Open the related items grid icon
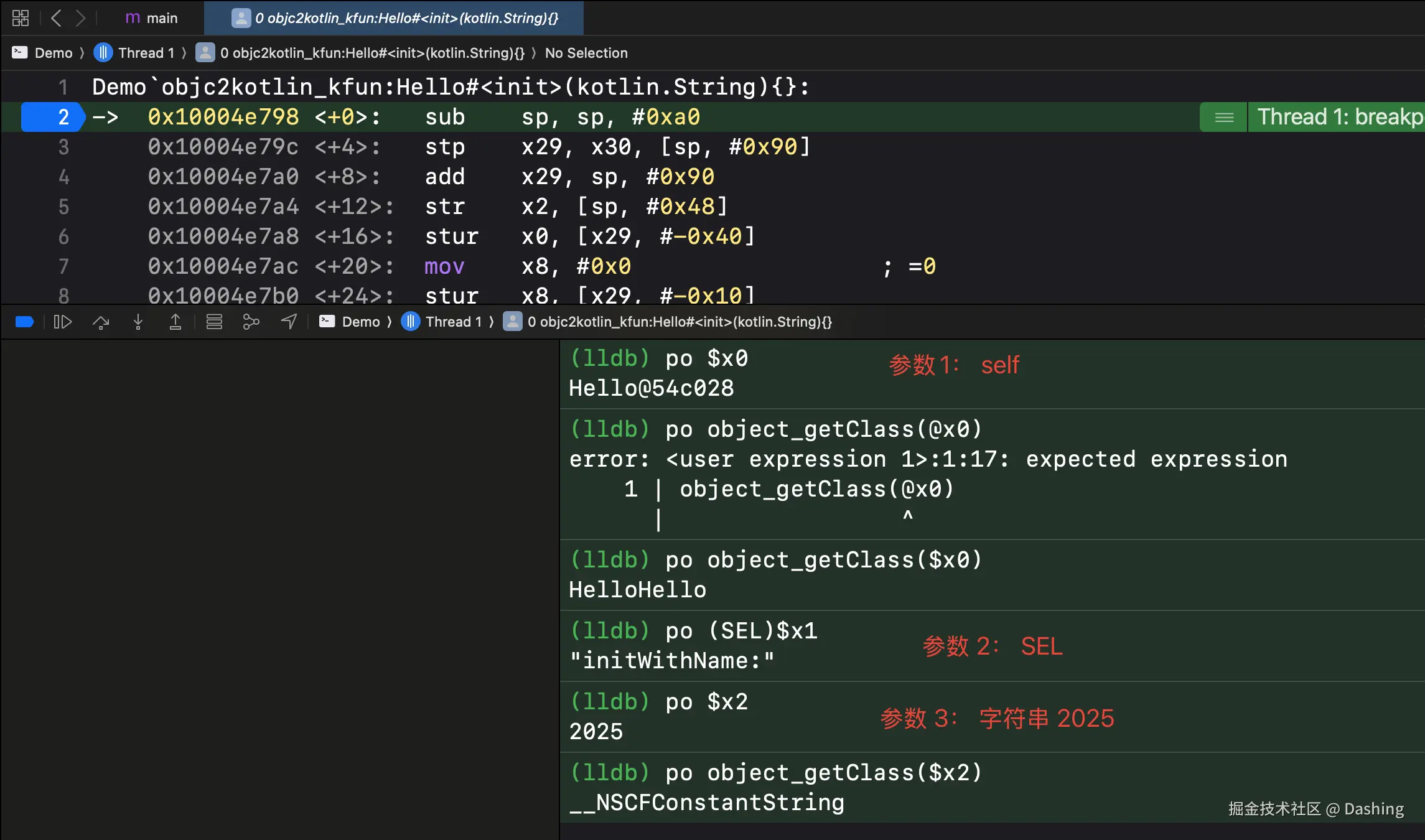This screenshot has height=840, width=1425. (x=20, y=18)
